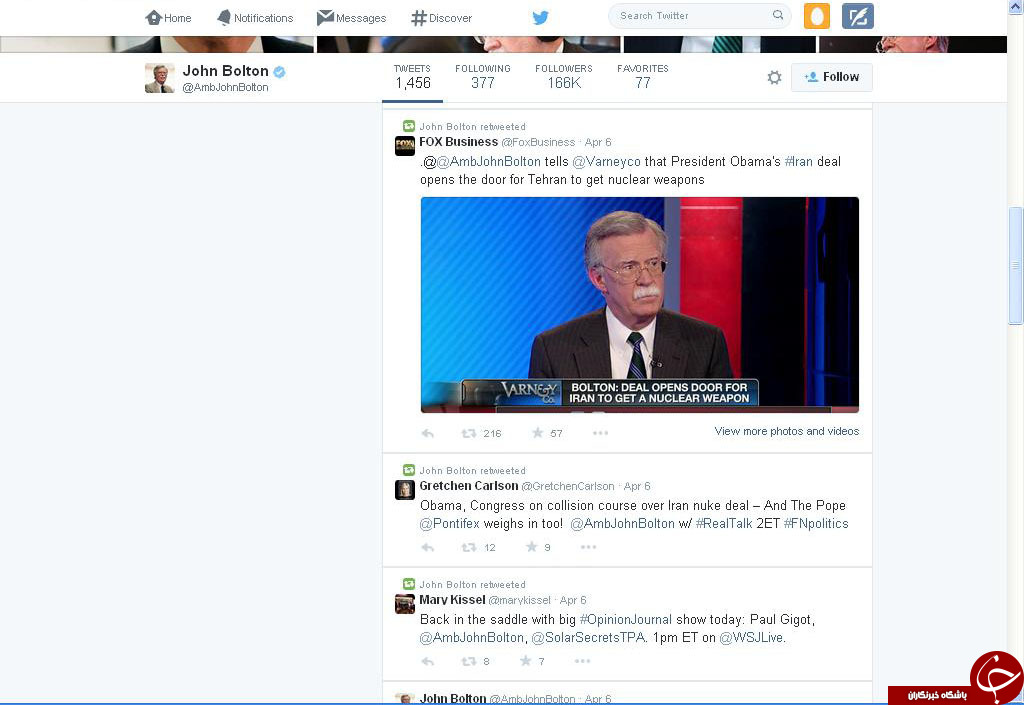This screenshot has width=1024, height=705.
Task: Open the Bolton Varney & Co. video image
Action: pos(639,304)
